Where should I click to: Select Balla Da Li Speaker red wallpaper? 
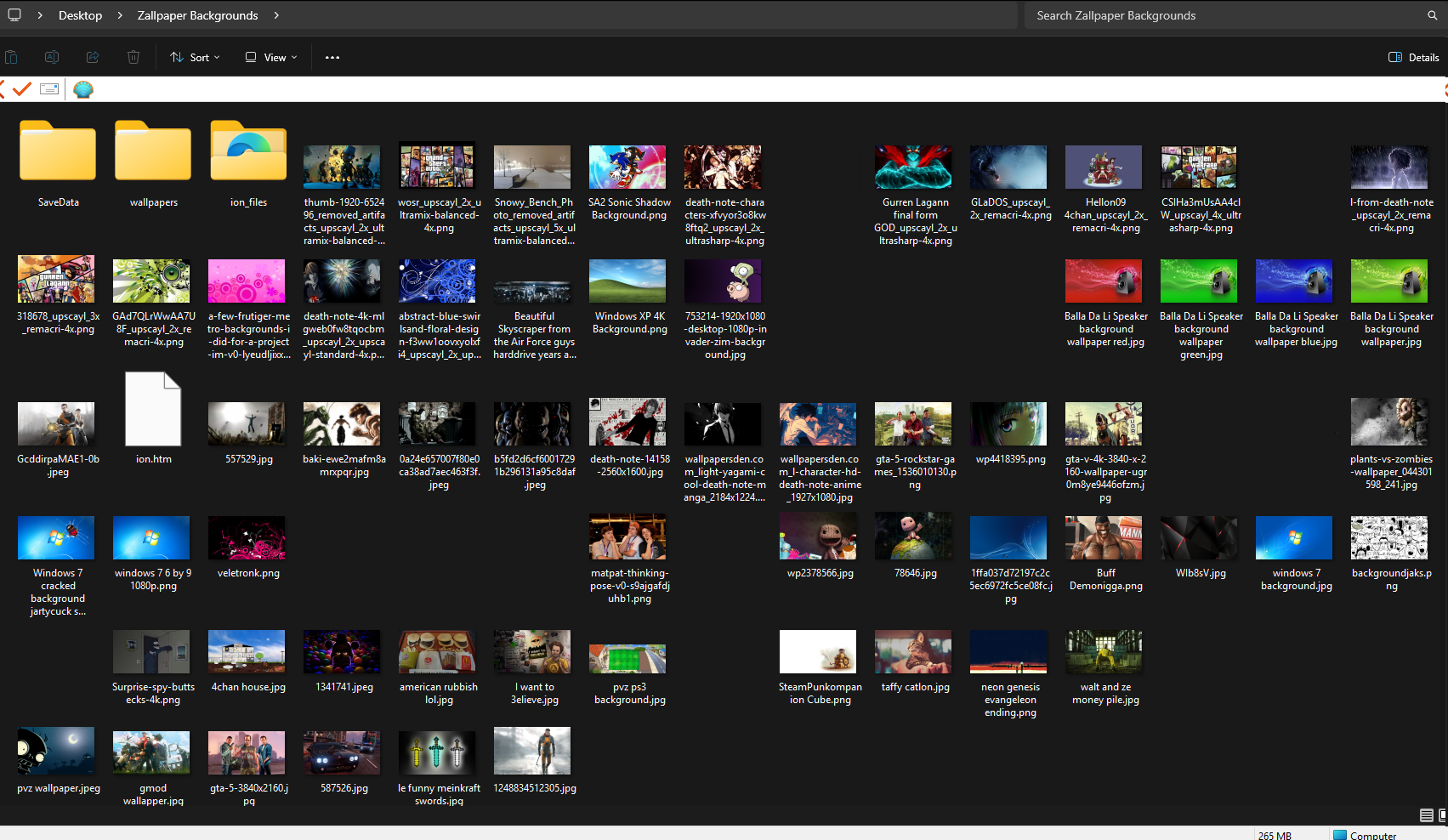pos(1104,281)
